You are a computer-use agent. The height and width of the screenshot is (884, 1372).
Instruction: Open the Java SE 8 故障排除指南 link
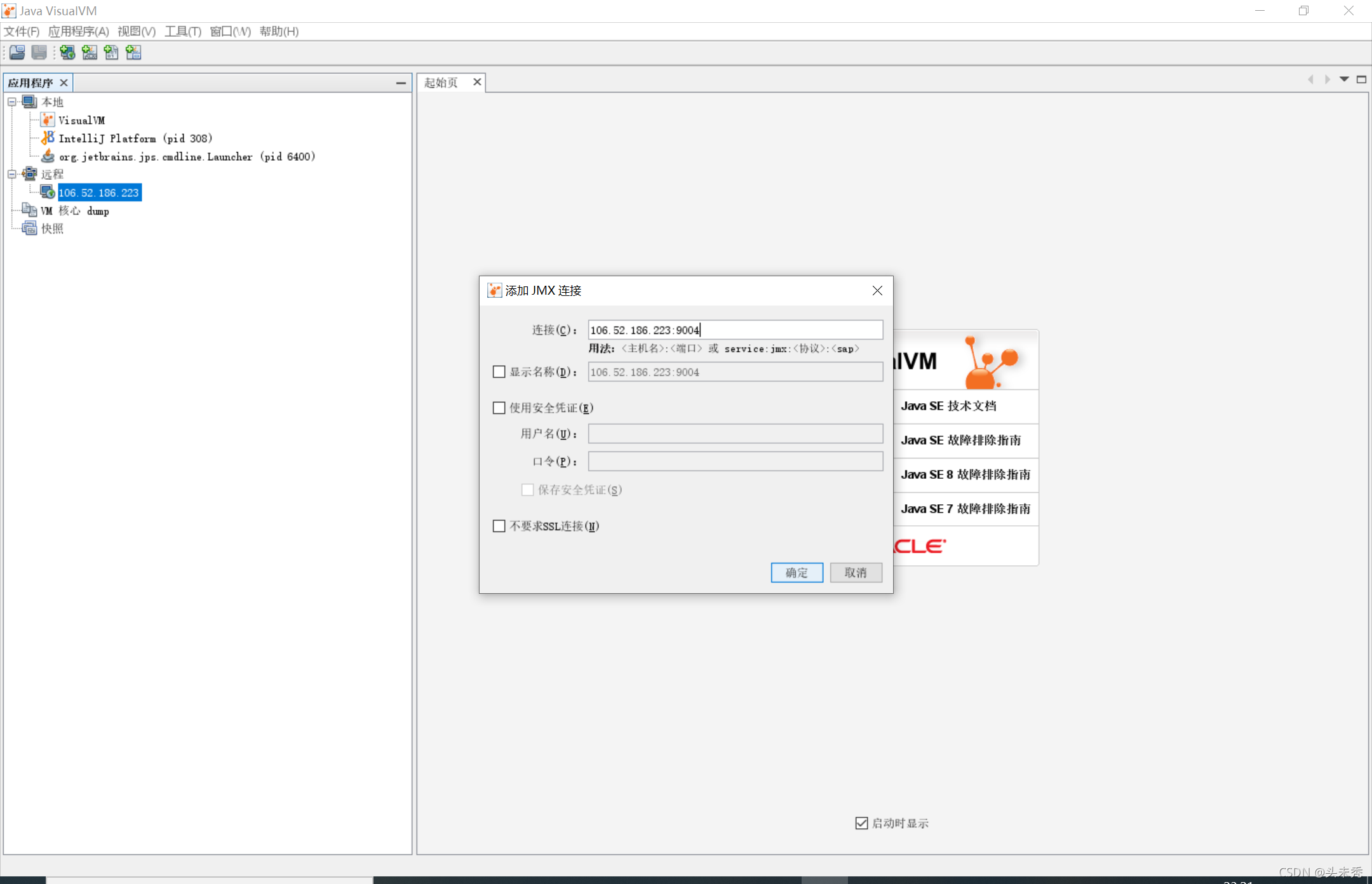(965, 474)
